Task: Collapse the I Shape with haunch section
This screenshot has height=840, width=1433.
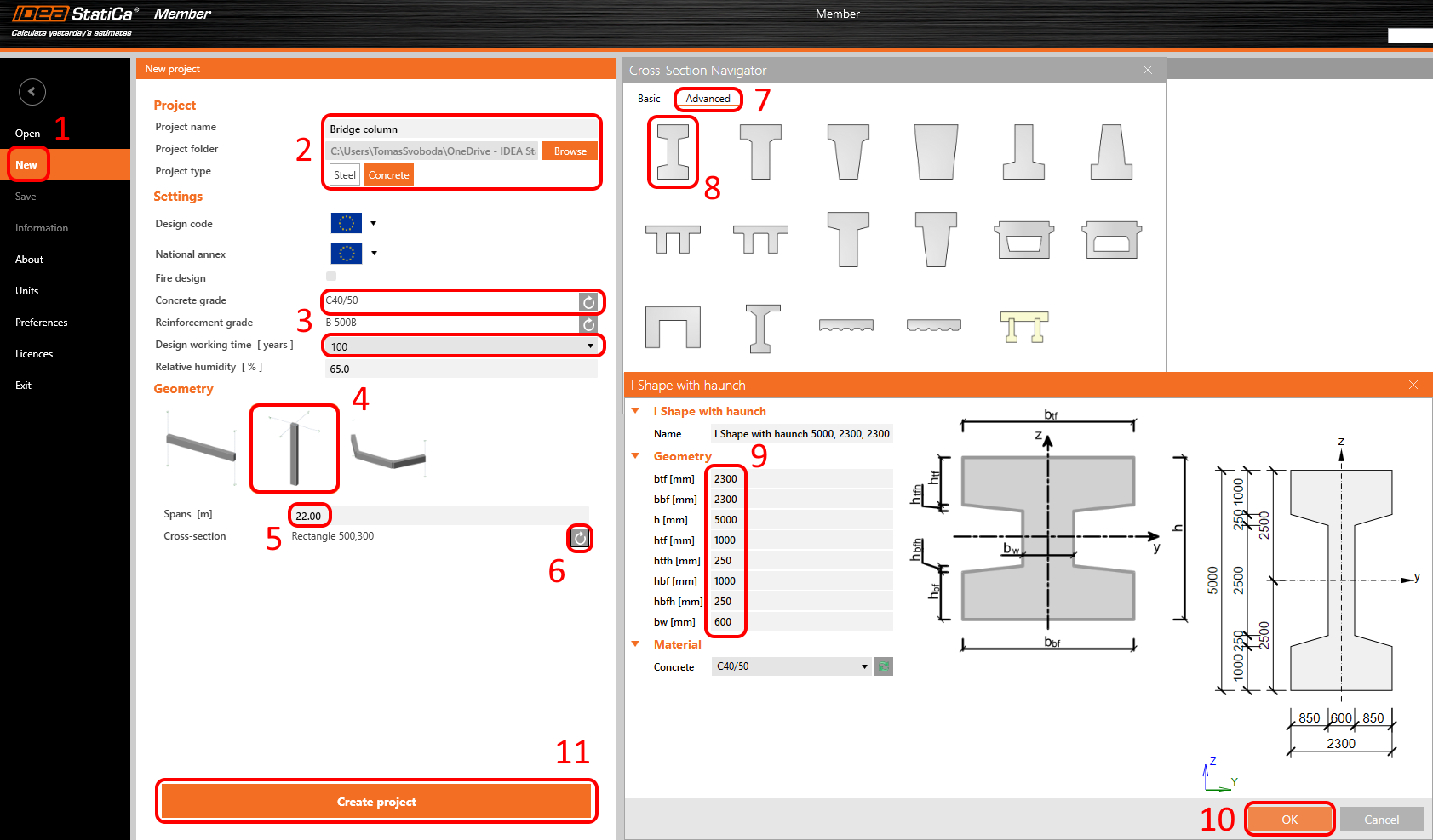Action: [x=635, y=411]
